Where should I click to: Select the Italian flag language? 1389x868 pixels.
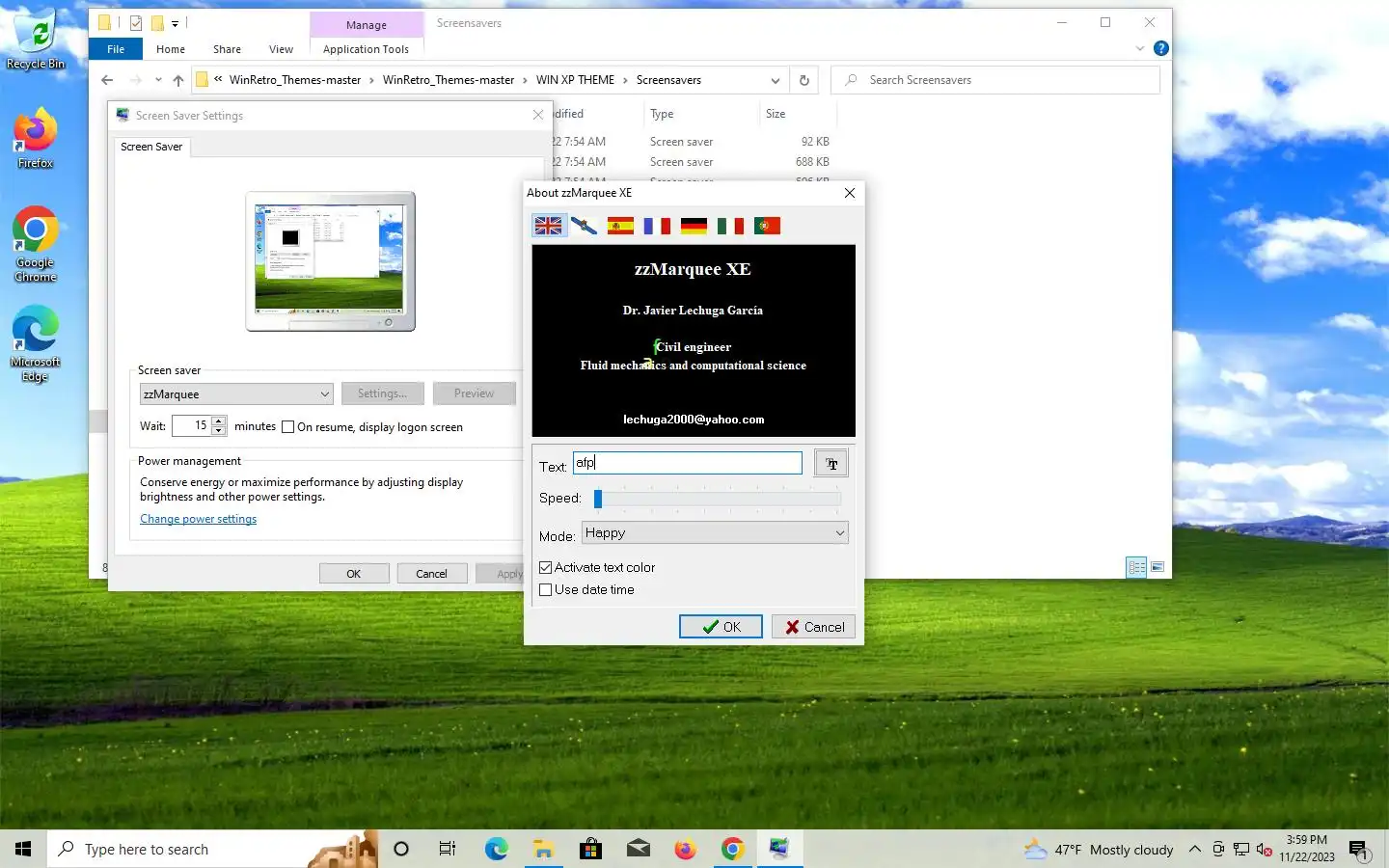pyautogui.click(x=730, y=226)
